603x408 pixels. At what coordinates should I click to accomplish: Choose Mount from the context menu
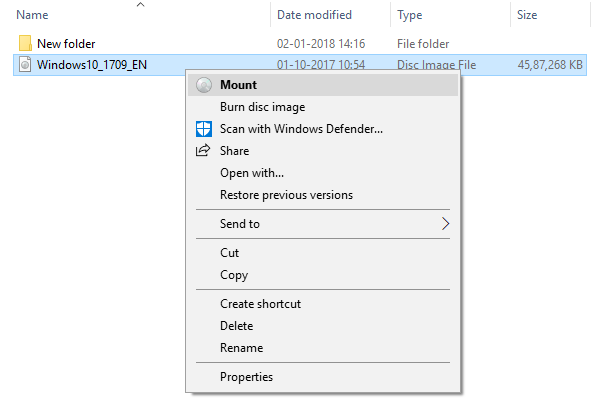pos(323,85)
